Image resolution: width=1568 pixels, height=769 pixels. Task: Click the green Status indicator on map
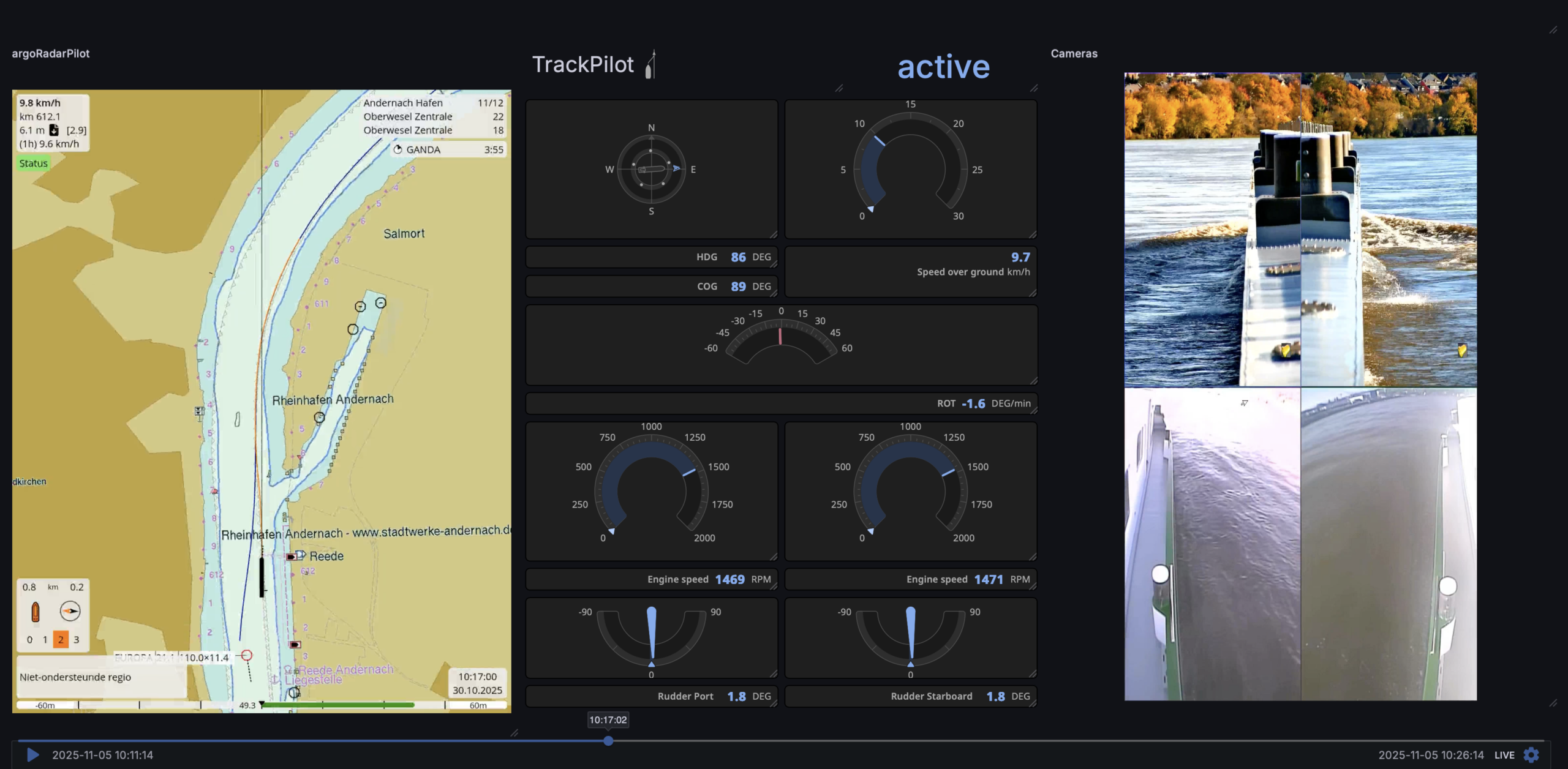point(33,163)
